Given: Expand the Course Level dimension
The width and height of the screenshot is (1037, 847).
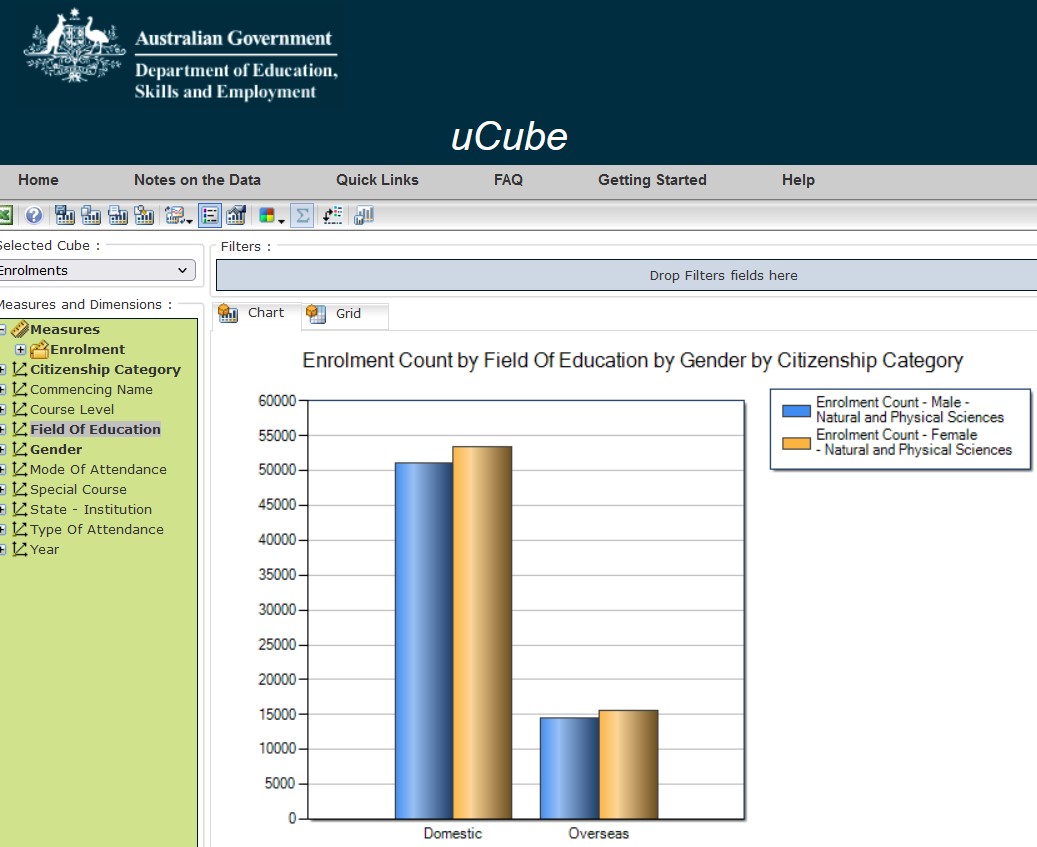Looking at the screenshot, I should (x=2, y=409).
